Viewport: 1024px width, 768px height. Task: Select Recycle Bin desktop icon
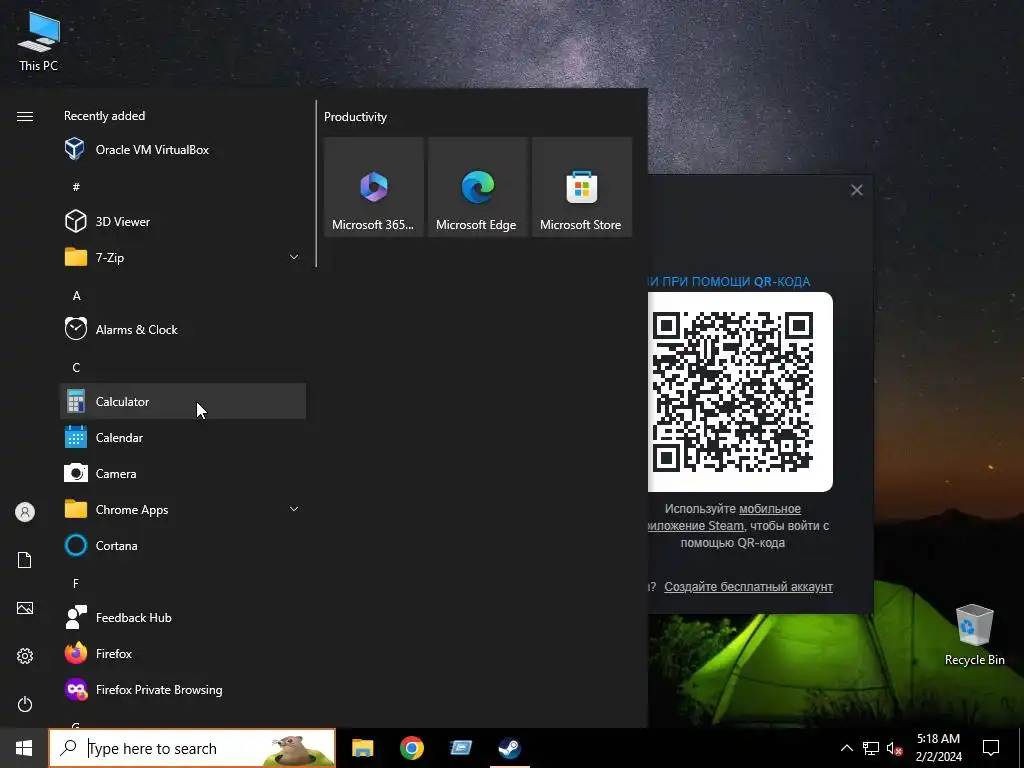point(974,635)
